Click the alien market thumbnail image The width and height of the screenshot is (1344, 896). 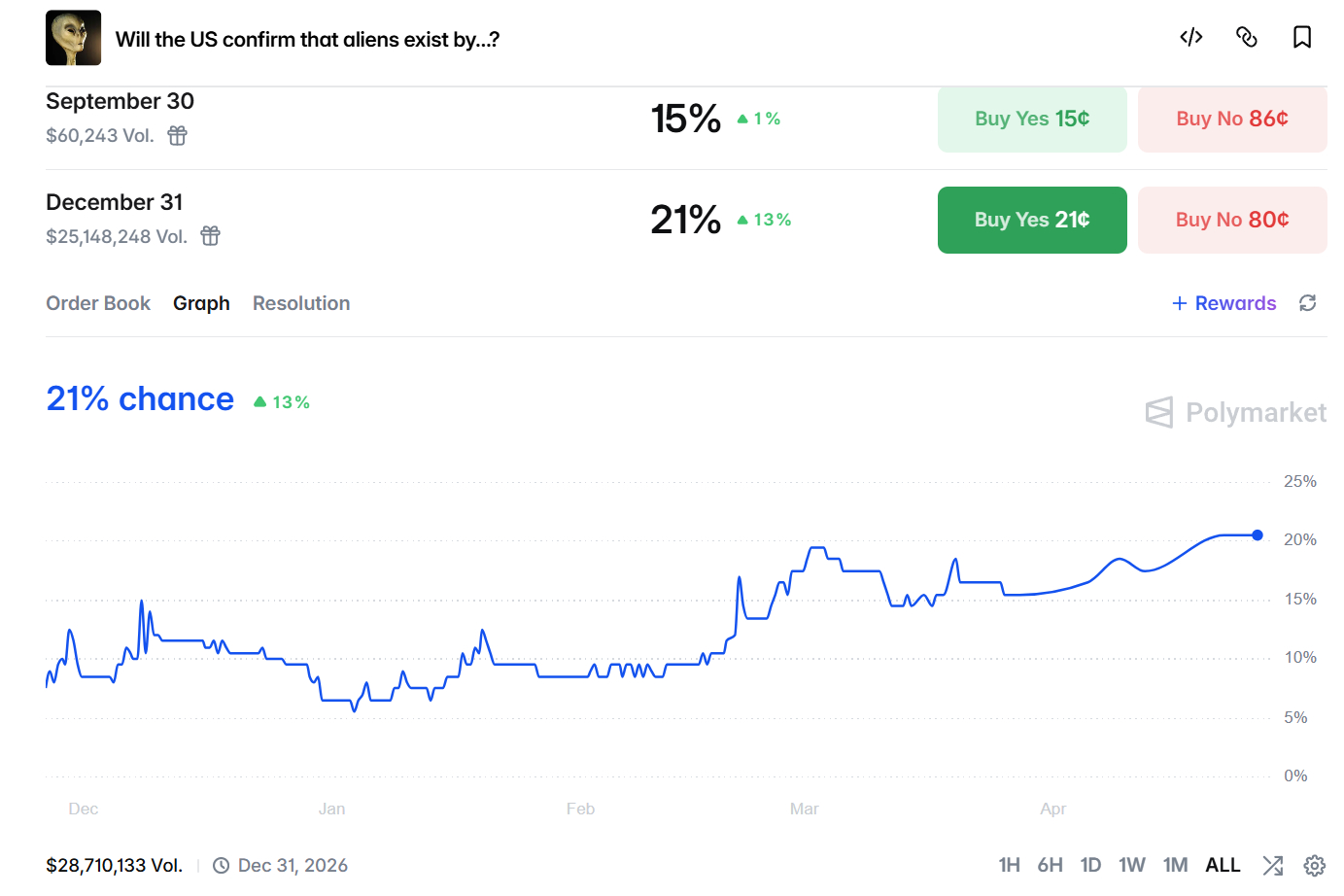[74, 38]
